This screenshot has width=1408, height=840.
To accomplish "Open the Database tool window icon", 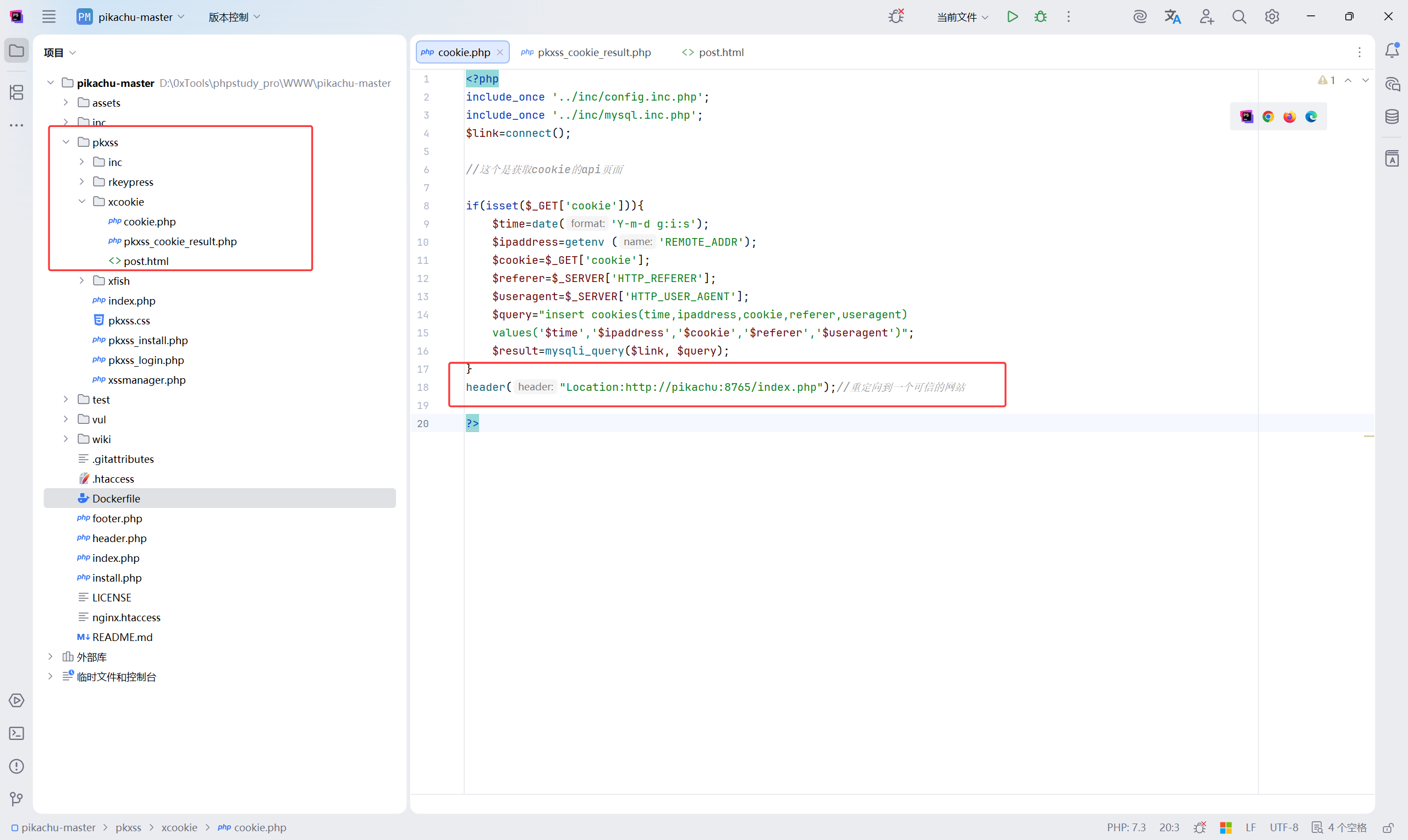I will pos(1391,117).
